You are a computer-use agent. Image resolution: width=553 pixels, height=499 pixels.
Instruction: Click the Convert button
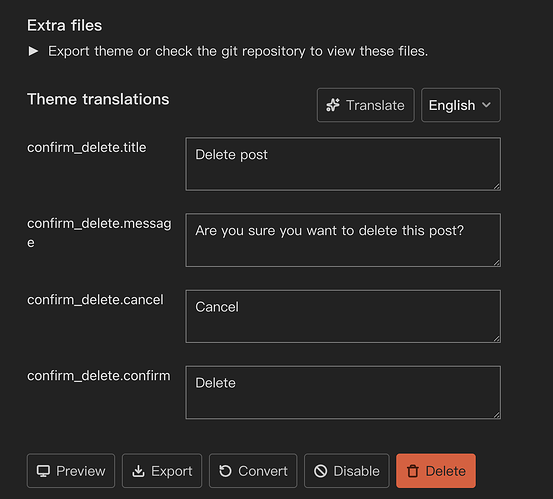pos(253,471)
